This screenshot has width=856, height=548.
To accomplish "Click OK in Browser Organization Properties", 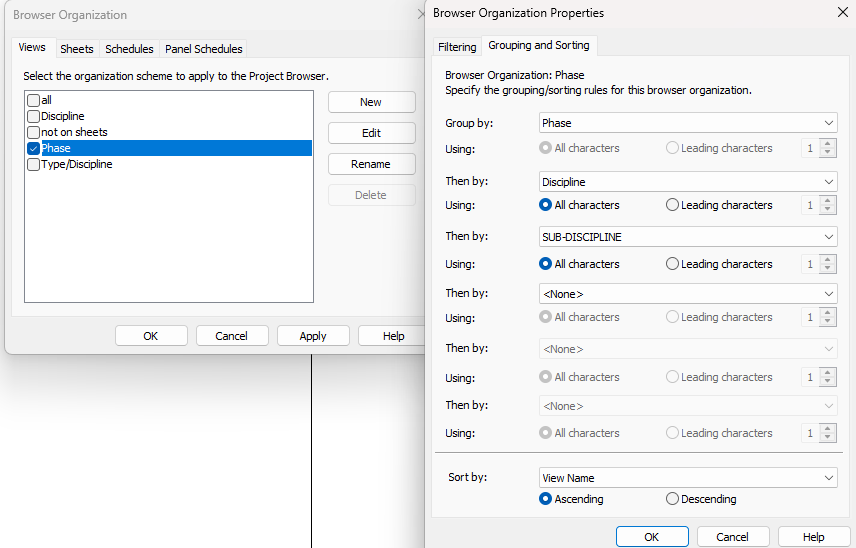I will pyautogui.click(x=652, y=537).
